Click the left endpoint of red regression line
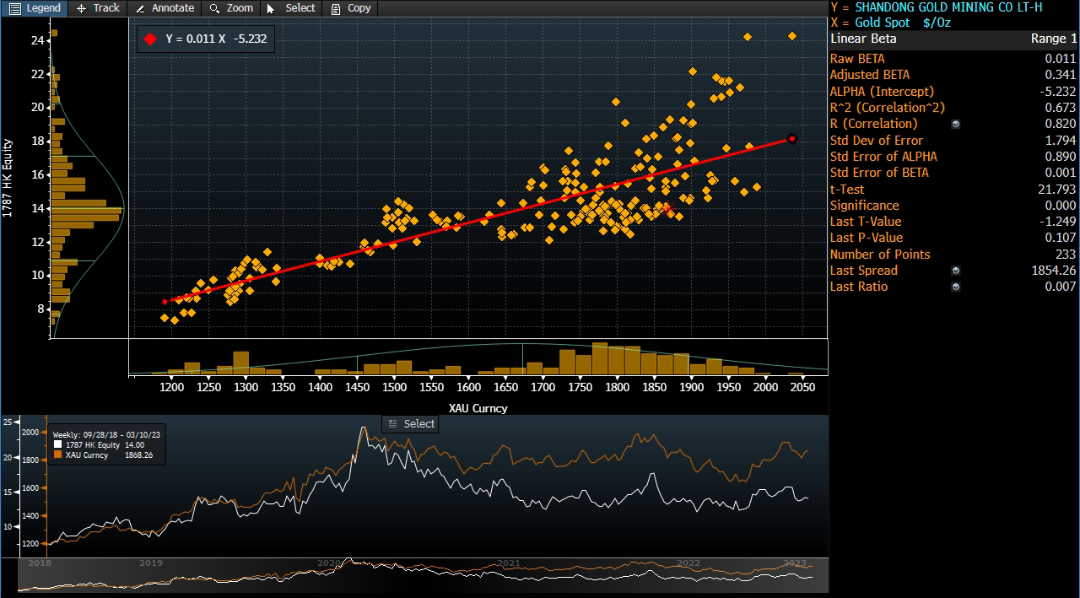This screenshot has height=598, width=1080. coord(165,302)
